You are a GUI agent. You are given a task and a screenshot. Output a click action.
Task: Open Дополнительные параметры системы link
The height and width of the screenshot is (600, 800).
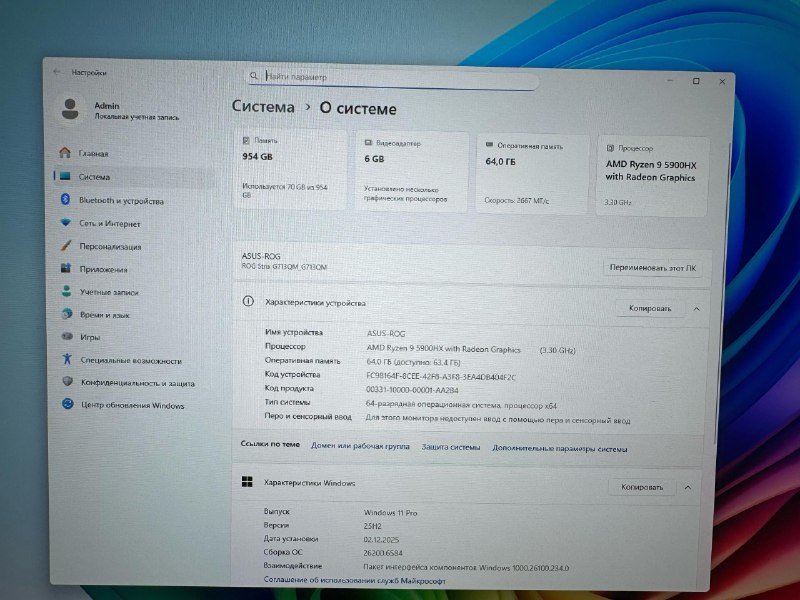560,448
